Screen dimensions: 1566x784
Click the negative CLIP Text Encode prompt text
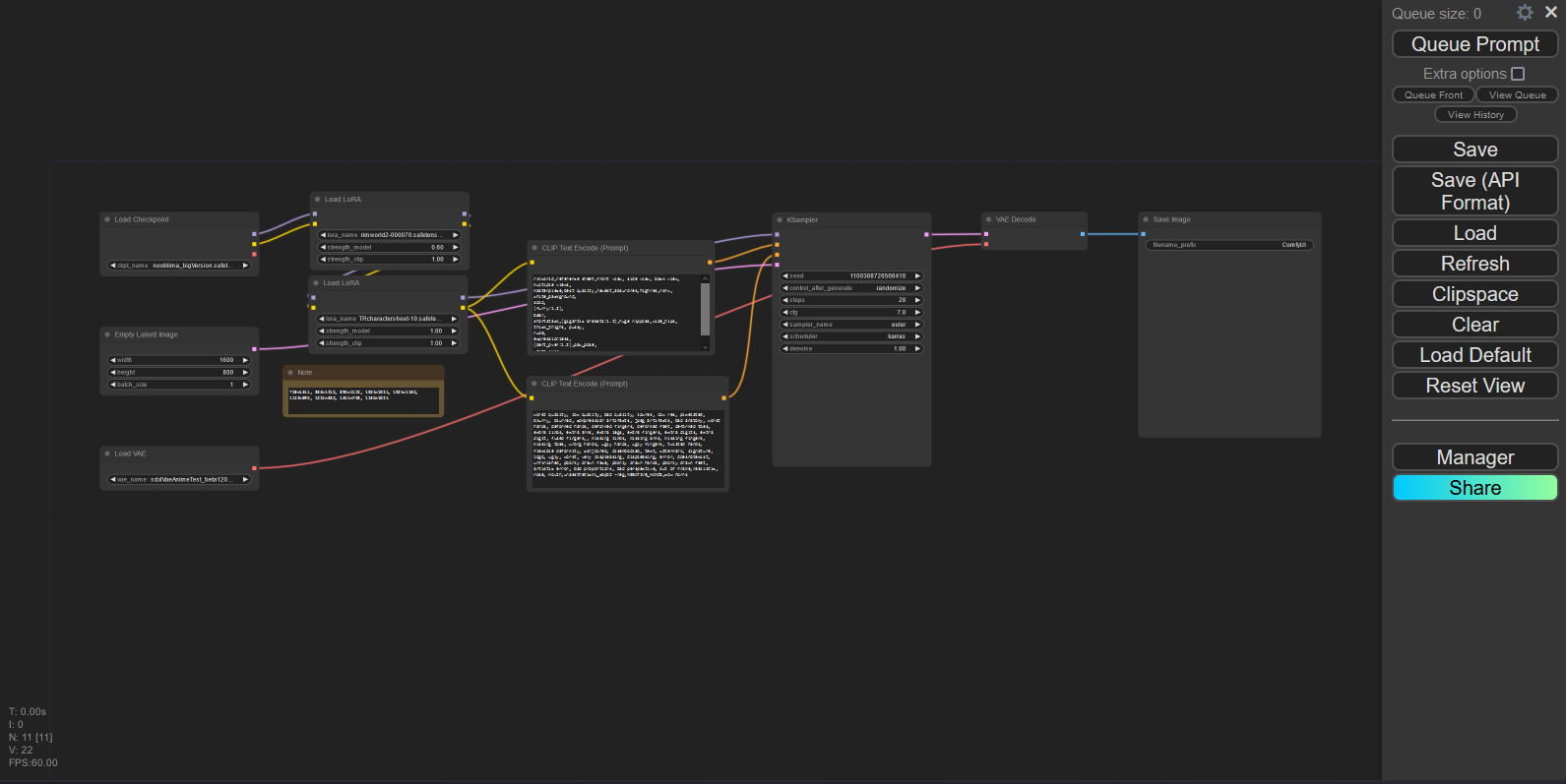(627, 448)
